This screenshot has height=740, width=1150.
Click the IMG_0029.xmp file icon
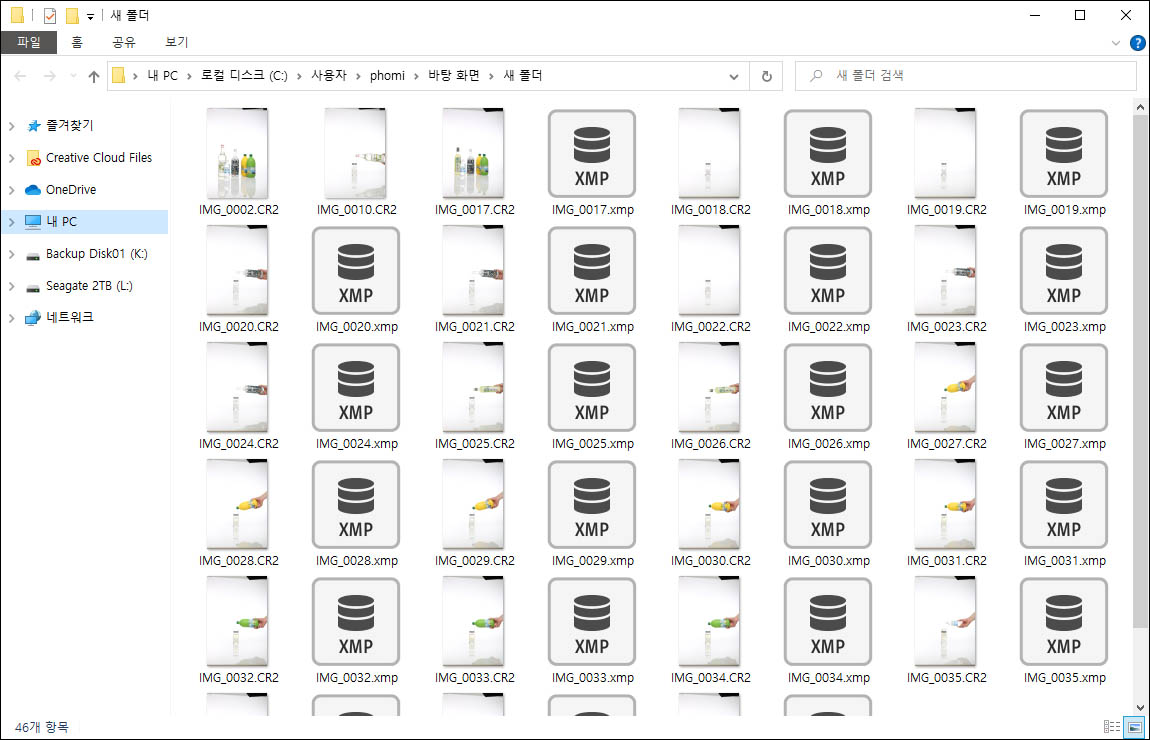[592, 505]
